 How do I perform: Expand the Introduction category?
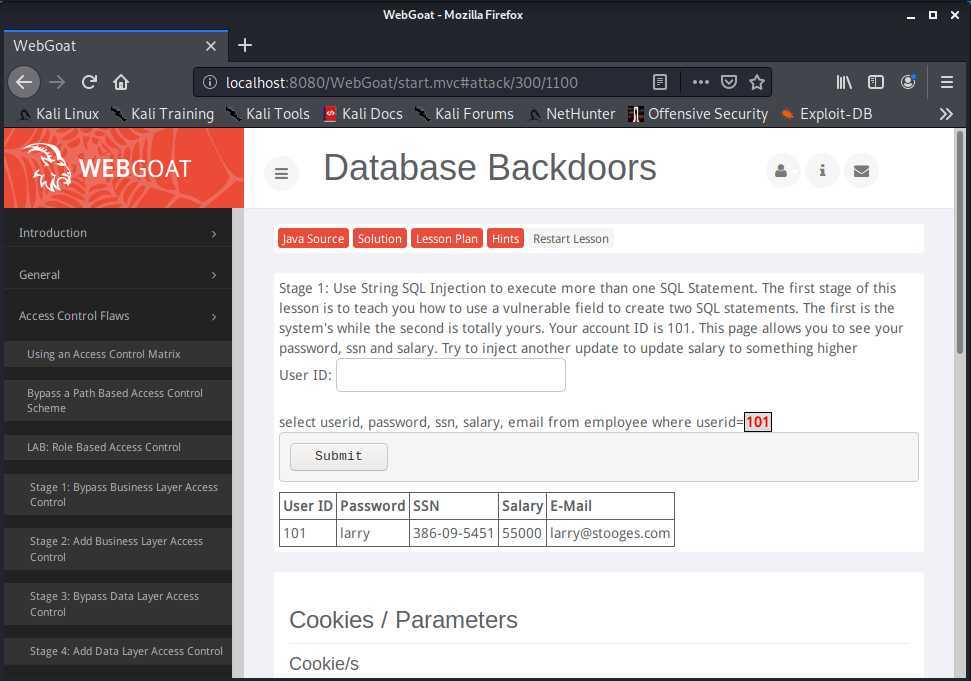(x=117, y=233)
